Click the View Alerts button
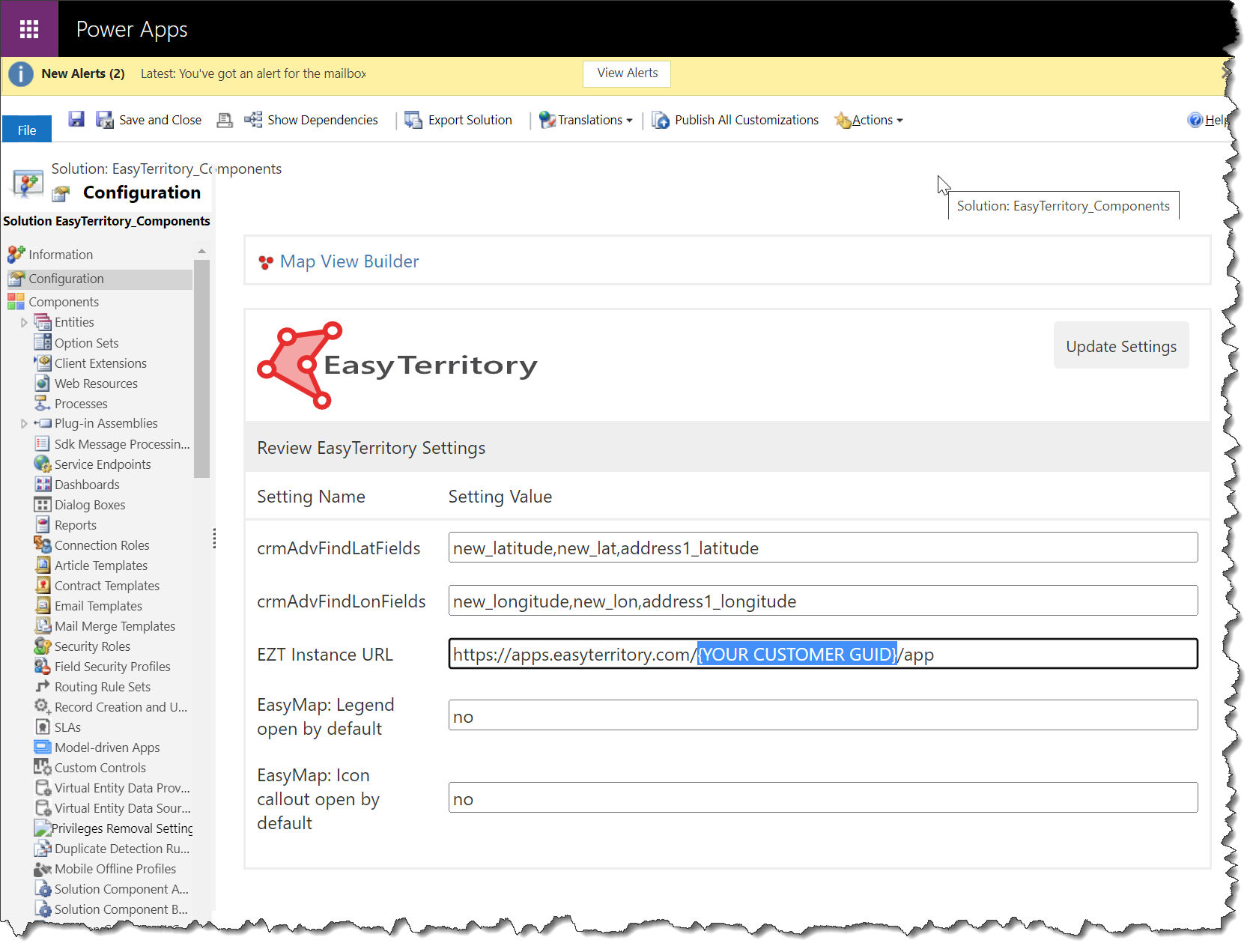 click(626, 73)
